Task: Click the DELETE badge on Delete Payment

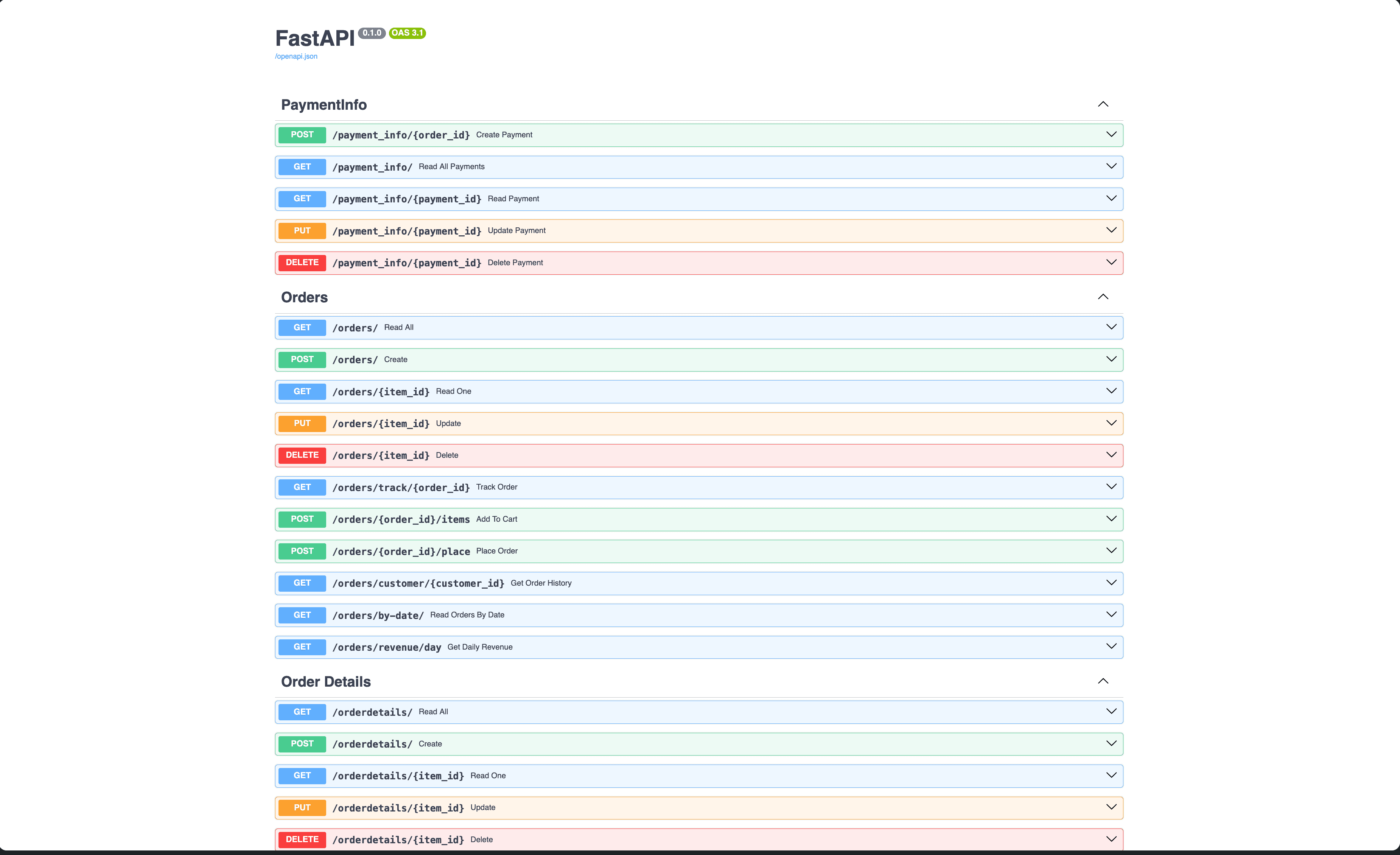Action: (302, 263)
